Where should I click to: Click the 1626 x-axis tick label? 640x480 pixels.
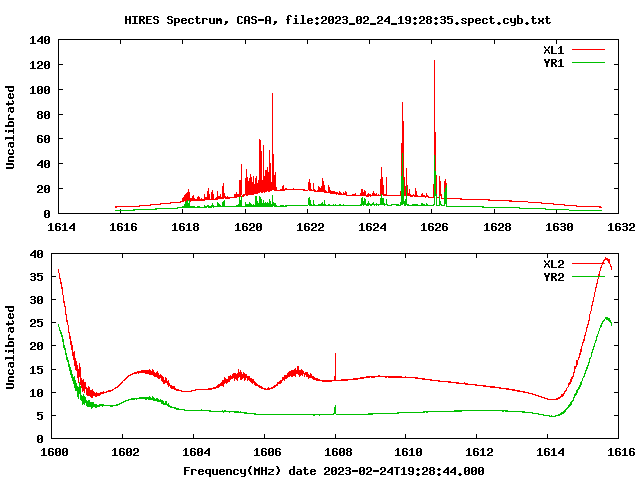tap(434, 227)
